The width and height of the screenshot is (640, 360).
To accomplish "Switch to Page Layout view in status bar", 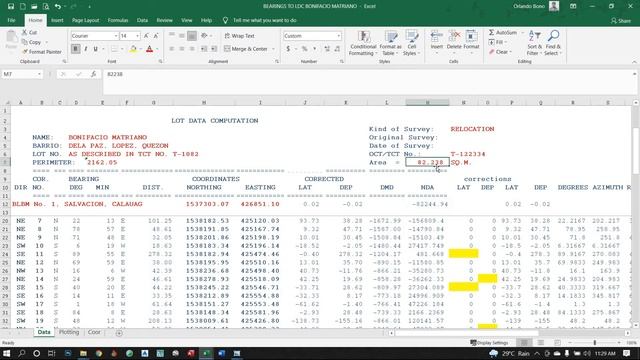I will [541, 342].
